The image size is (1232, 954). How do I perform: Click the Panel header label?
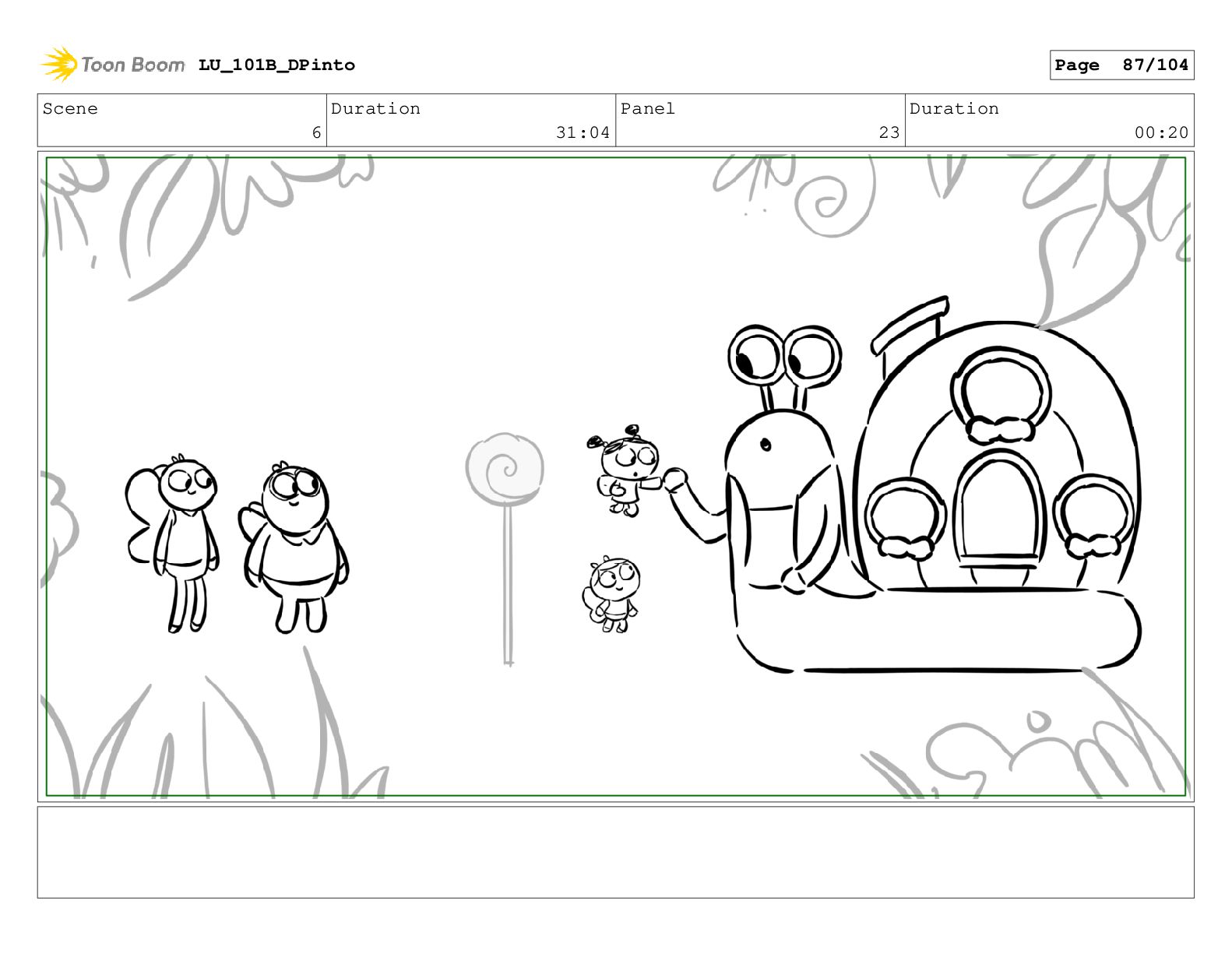[x=648, y=109]
